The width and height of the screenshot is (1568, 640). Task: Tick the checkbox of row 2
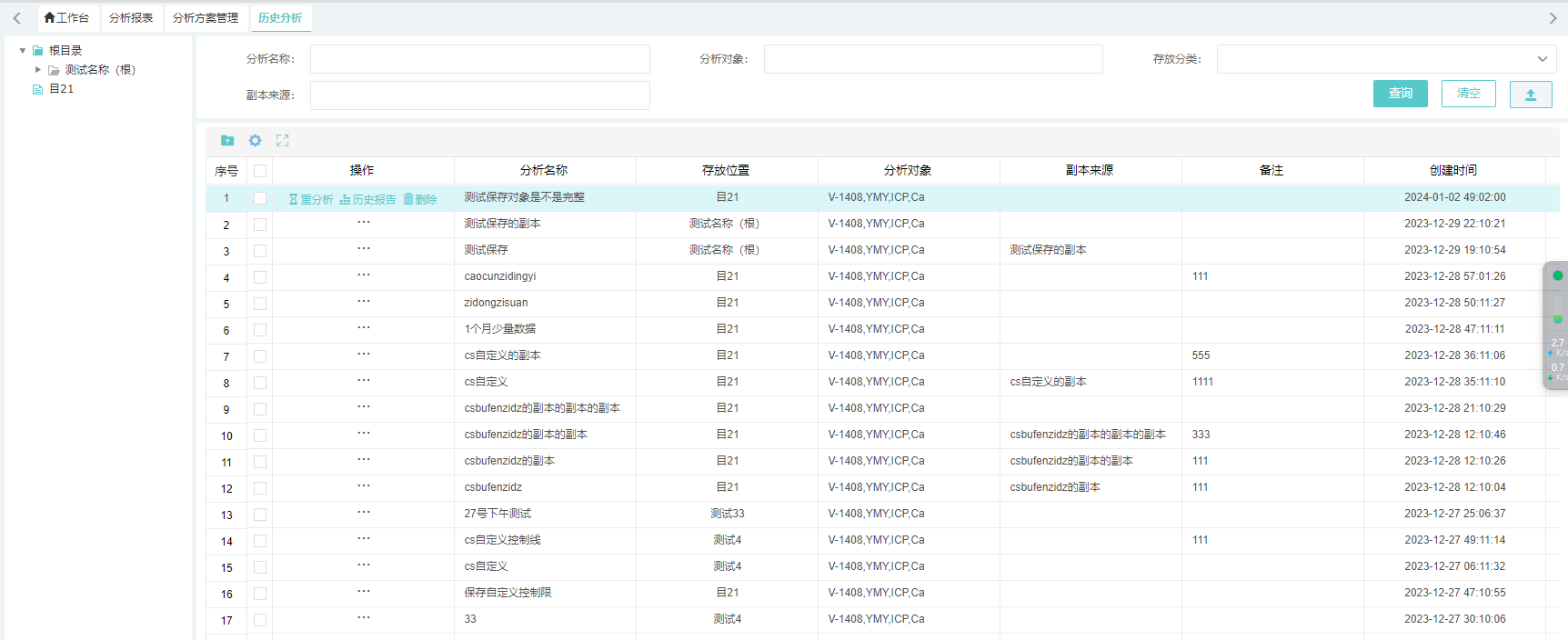pyautogui.click(x=260, y=225)
